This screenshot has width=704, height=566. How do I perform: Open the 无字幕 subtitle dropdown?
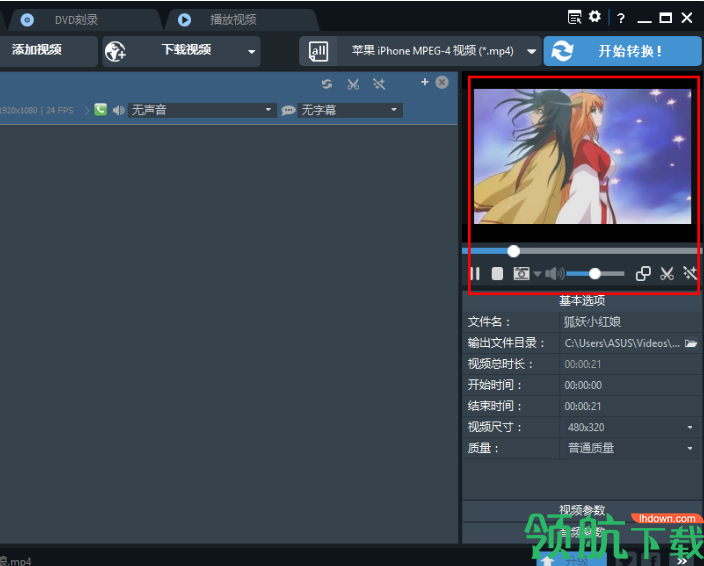click(350, 110)
